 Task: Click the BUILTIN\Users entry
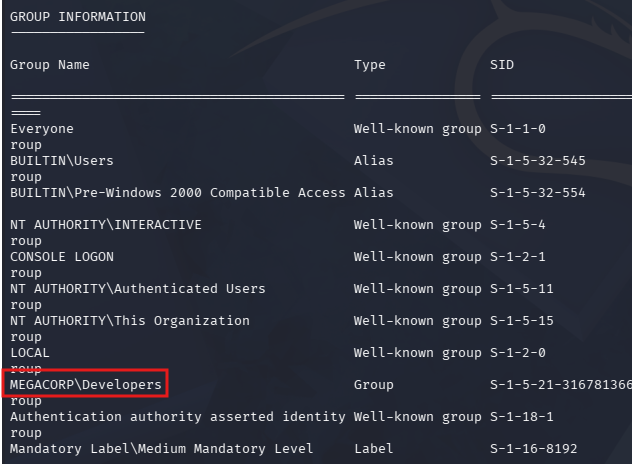62,161
